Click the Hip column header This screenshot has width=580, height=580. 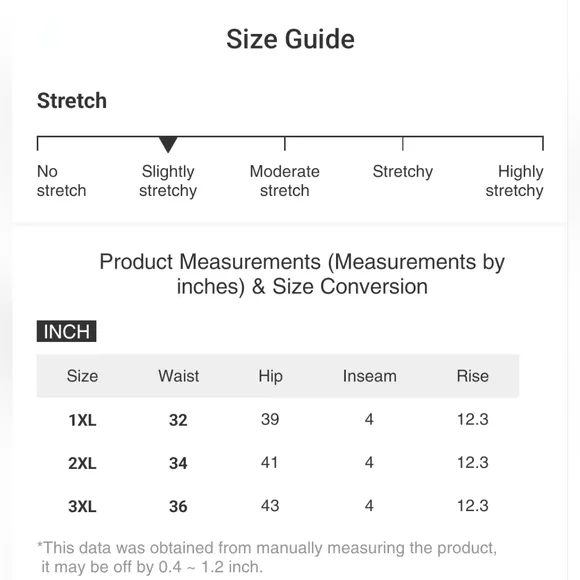[270, 376]
